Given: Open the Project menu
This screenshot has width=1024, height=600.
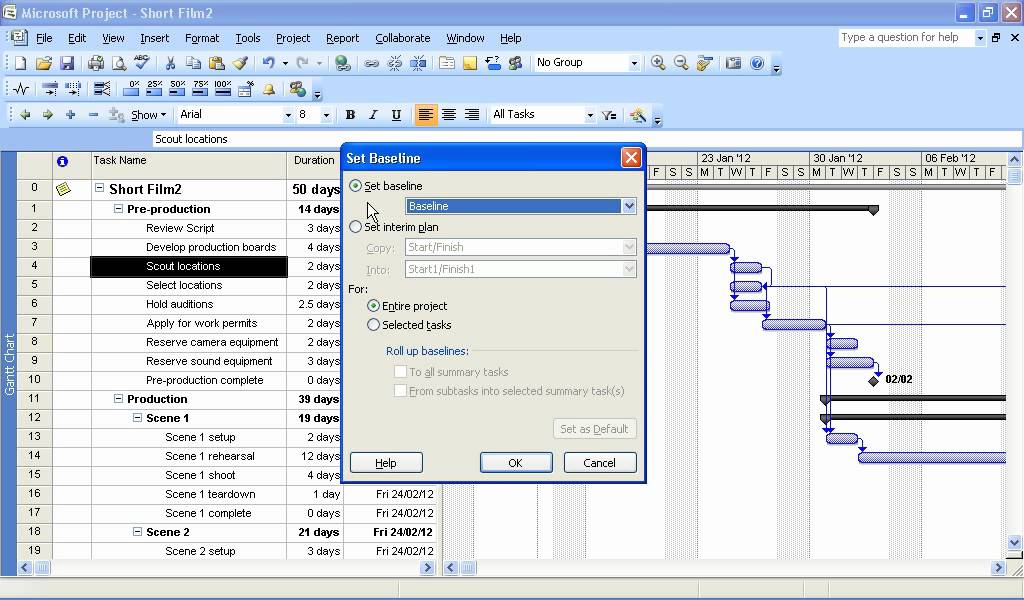Looking at the screenshot, I should pos(293,38).
